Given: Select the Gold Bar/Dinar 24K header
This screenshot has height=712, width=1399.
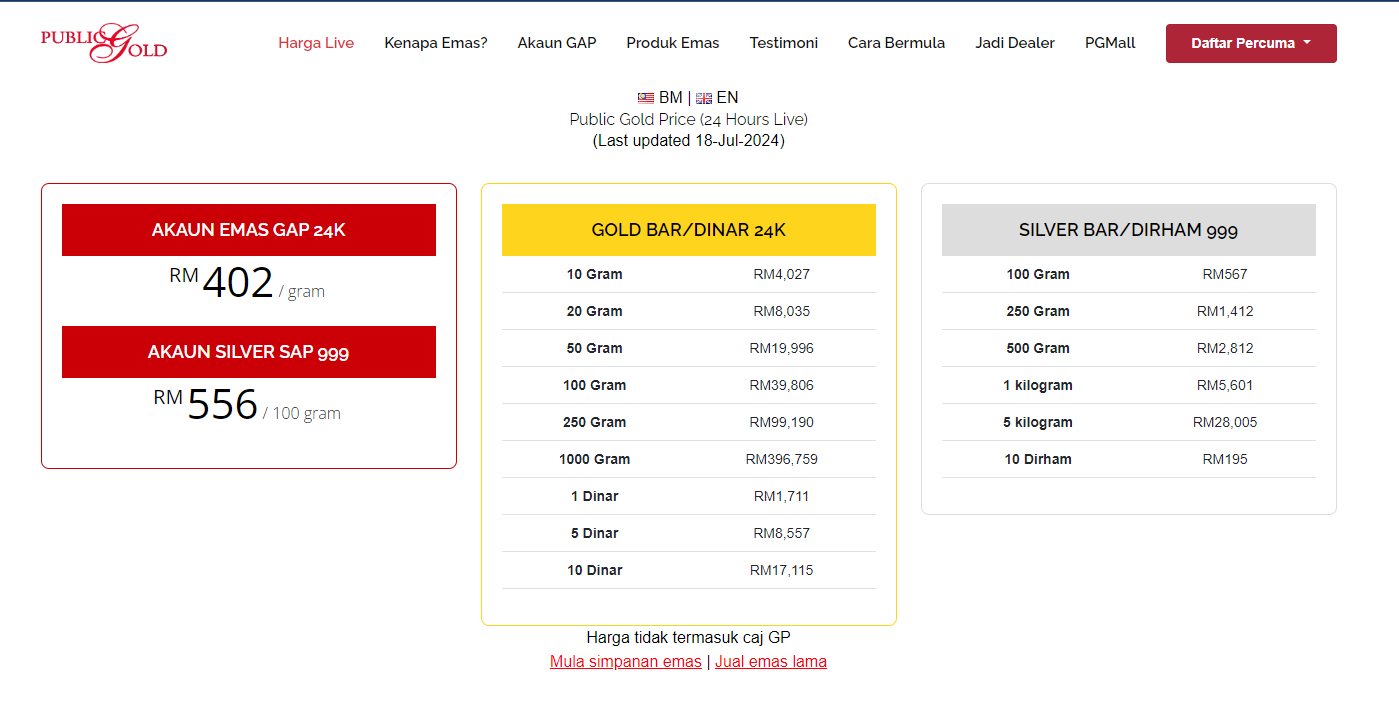Looking at the screenshot, I should (x=689, y=230).
